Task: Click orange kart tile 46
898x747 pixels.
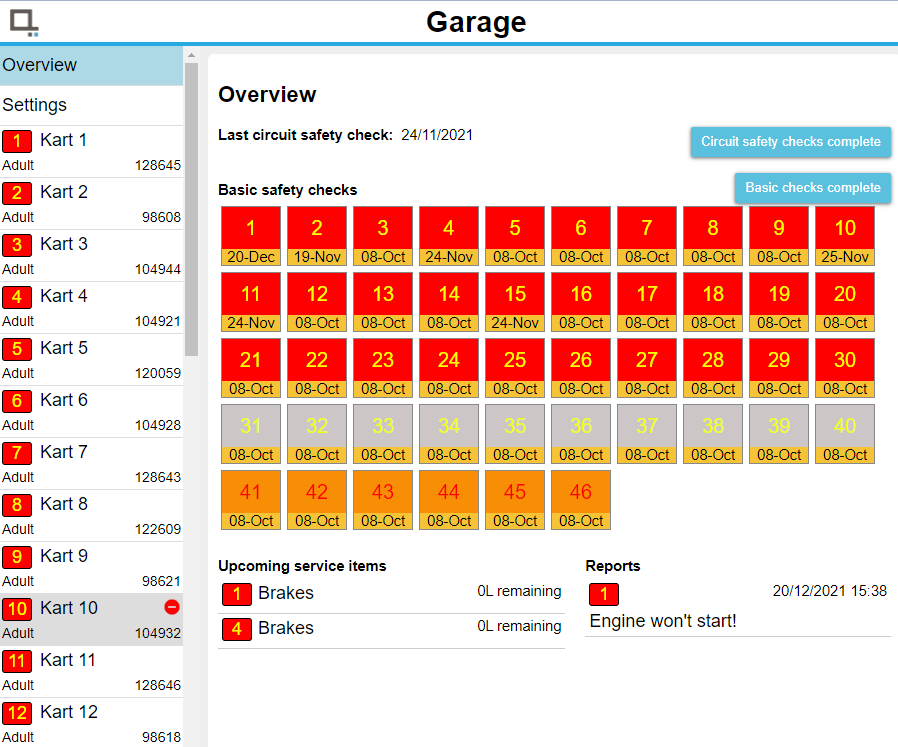Action: click(581, 500)
